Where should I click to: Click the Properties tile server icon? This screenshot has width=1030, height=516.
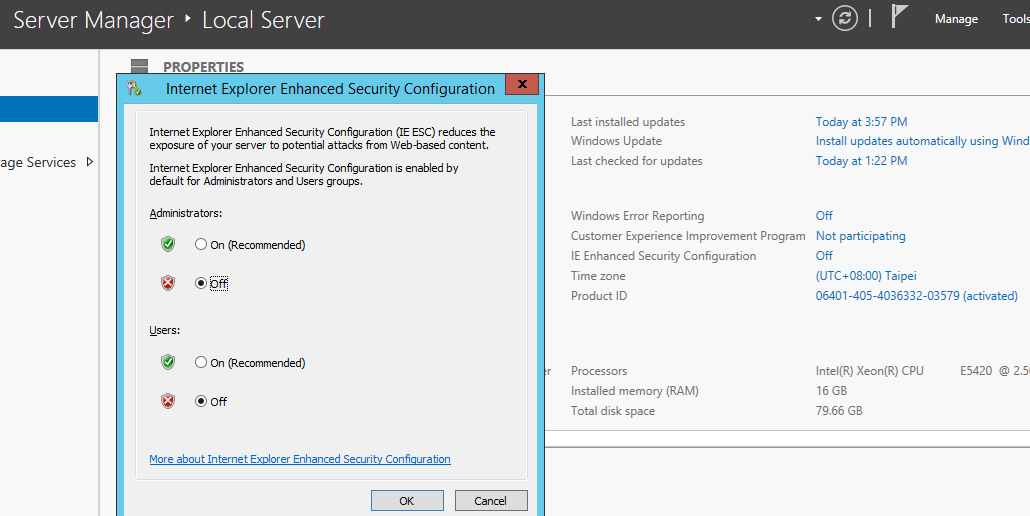139,66
